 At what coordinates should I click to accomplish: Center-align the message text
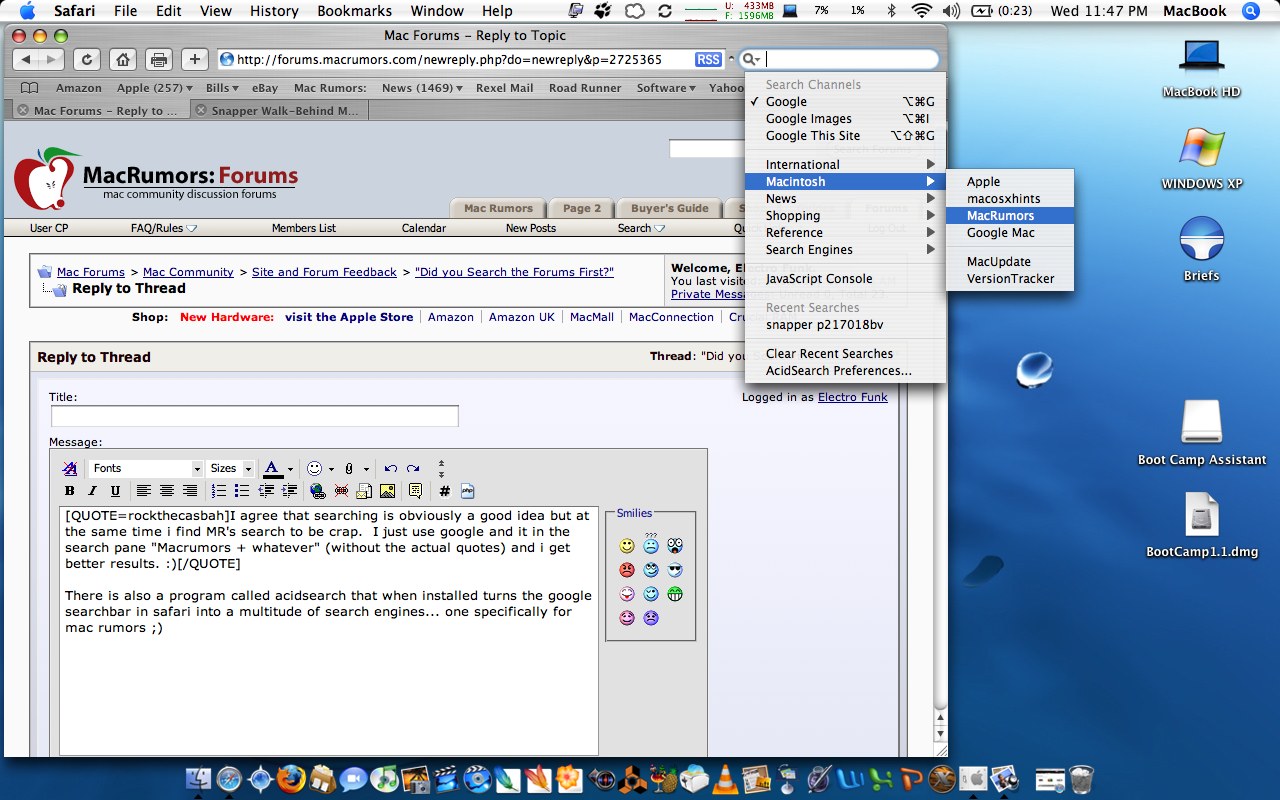pos(167,491)
